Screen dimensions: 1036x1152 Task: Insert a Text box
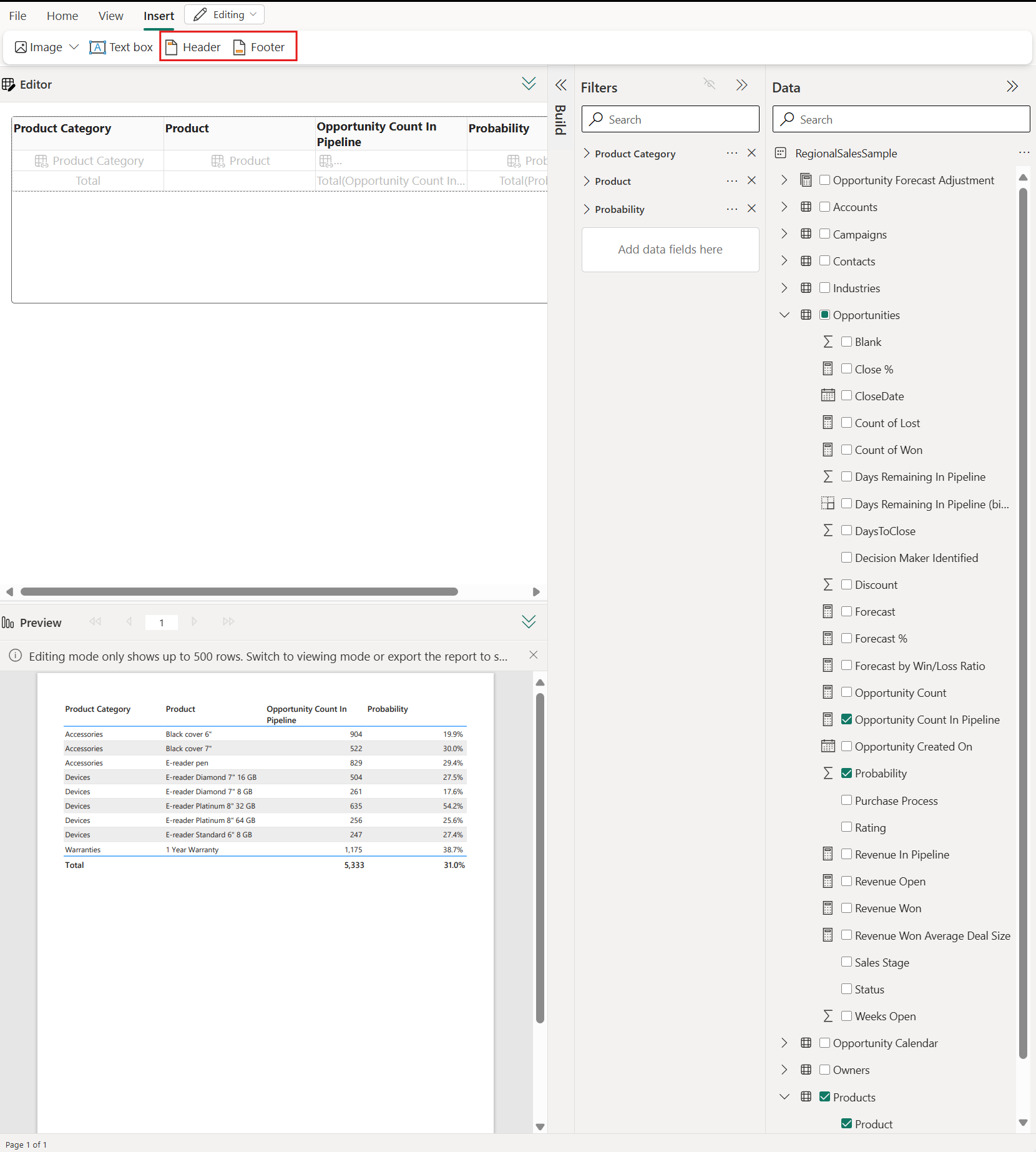tap(121, 47)
